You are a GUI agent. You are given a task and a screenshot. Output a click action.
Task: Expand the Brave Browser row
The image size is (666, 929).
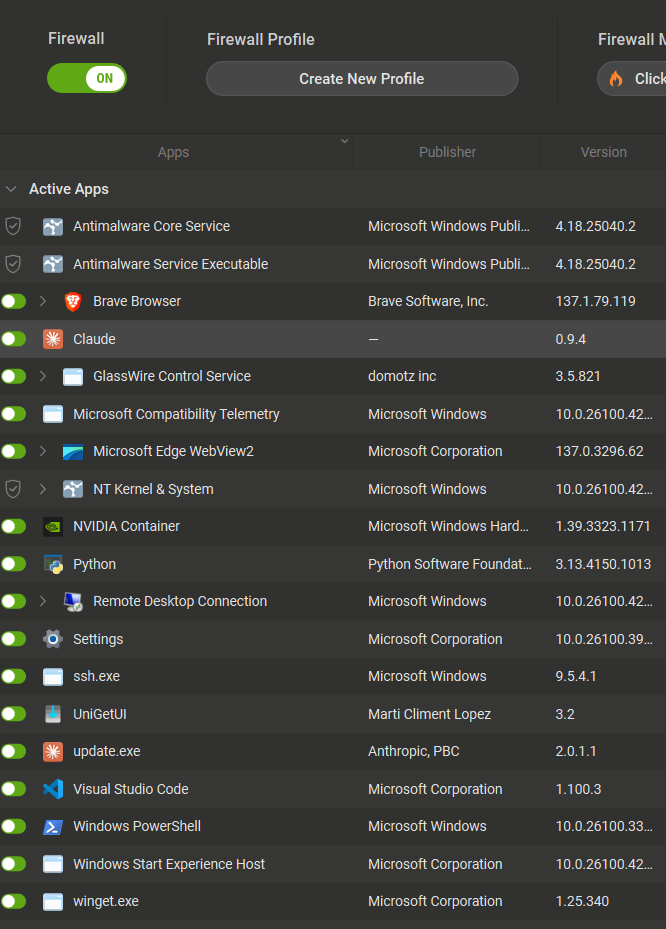(x=43, y=301)
